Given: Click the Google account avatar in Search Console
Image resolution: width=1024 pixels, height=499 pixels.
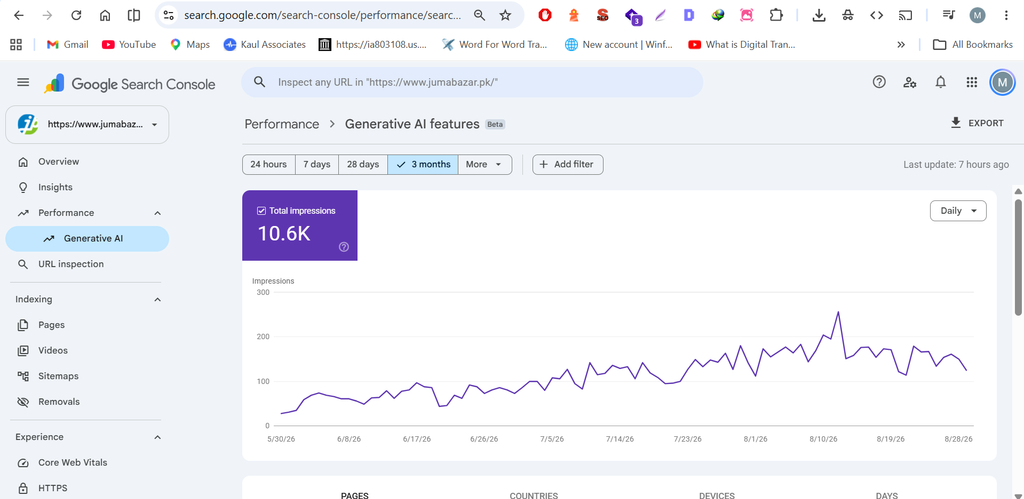Looking at the screenshot, I should (x=1002, y=82).
